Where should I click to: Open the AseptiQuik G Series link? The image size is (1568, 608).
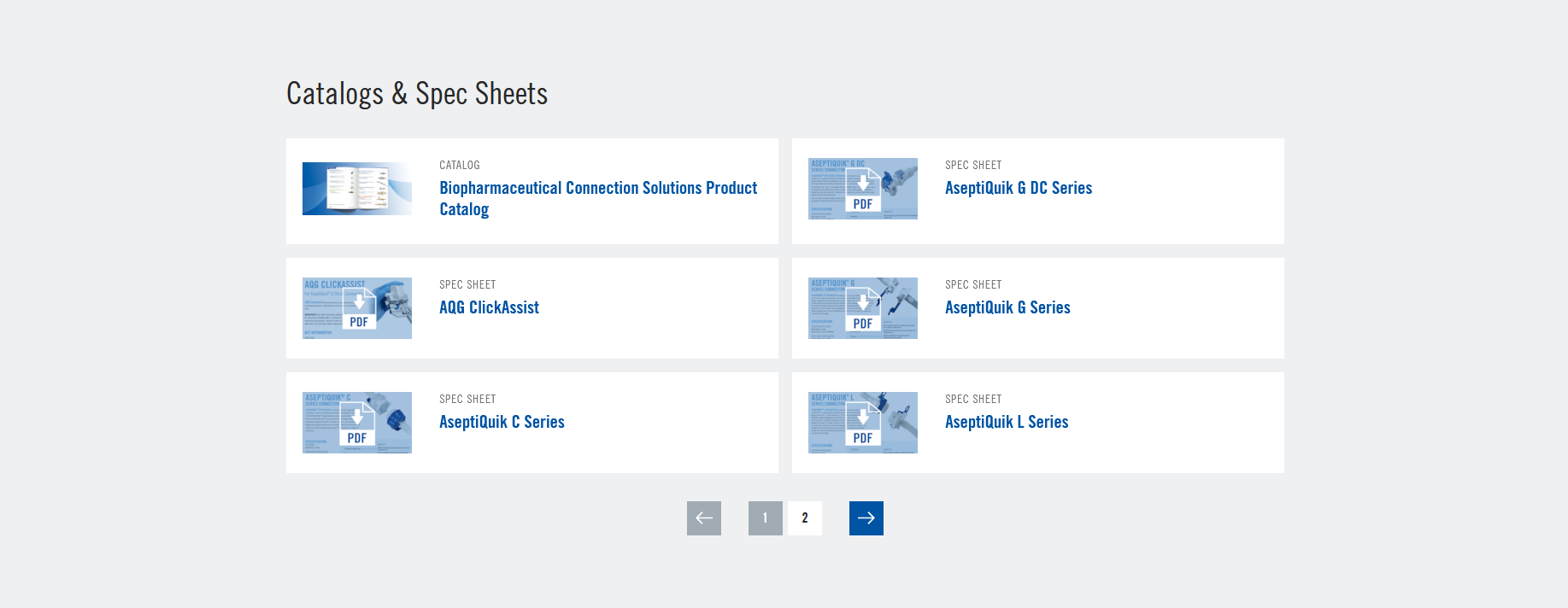(x=1007, y=307)
